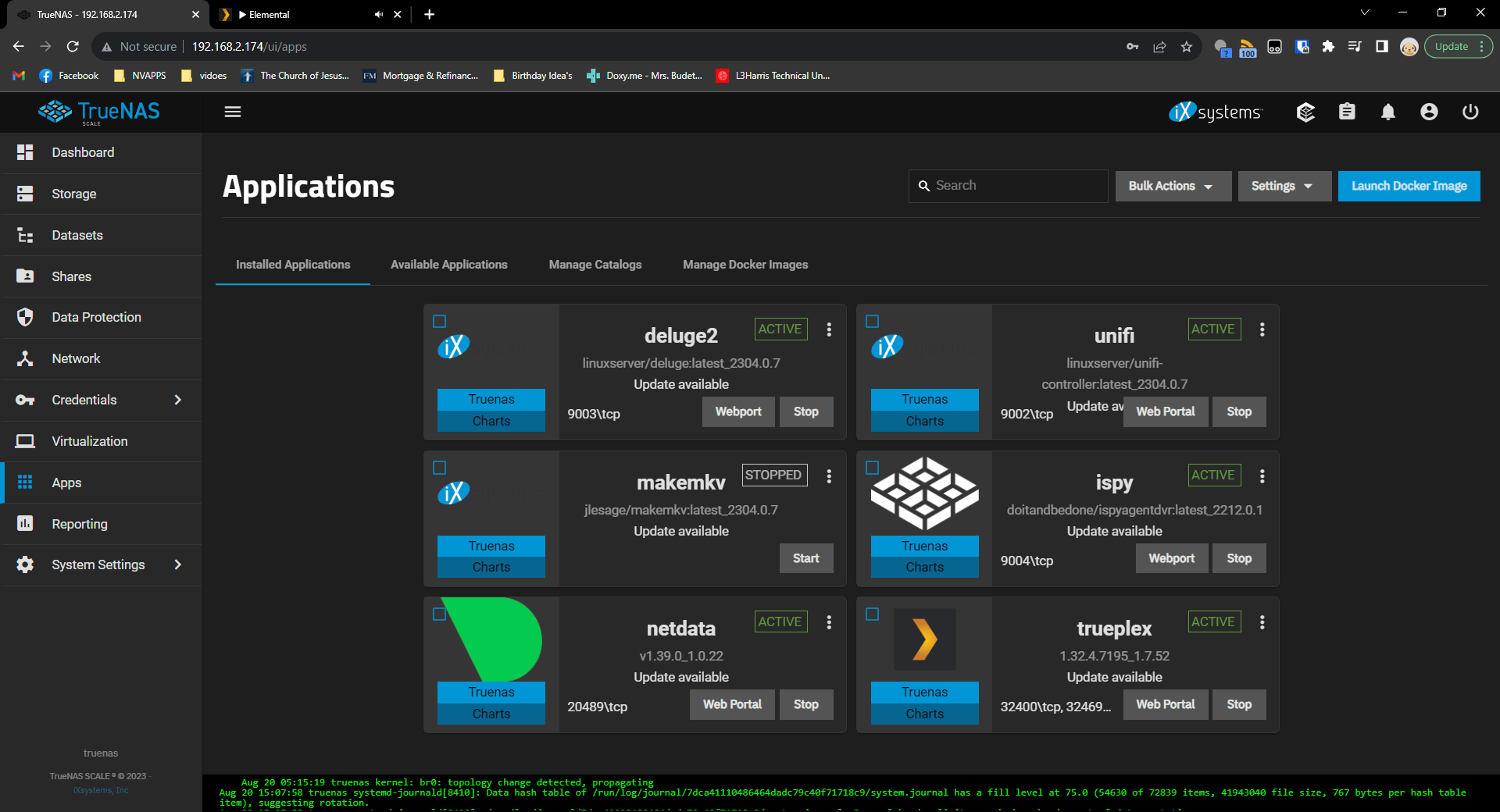Screen dimensions: 1500x812
Task: Open Reporting page
Action: (101, 524)
